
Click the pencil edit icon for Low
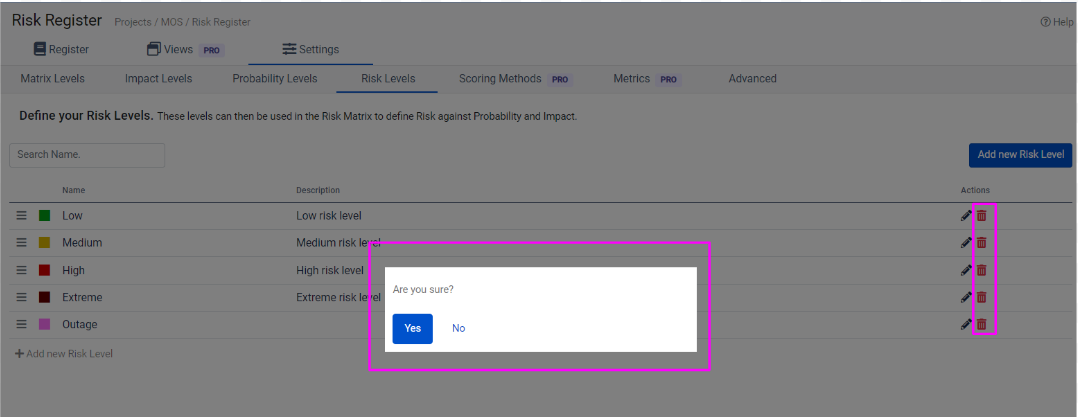[966, 215]
